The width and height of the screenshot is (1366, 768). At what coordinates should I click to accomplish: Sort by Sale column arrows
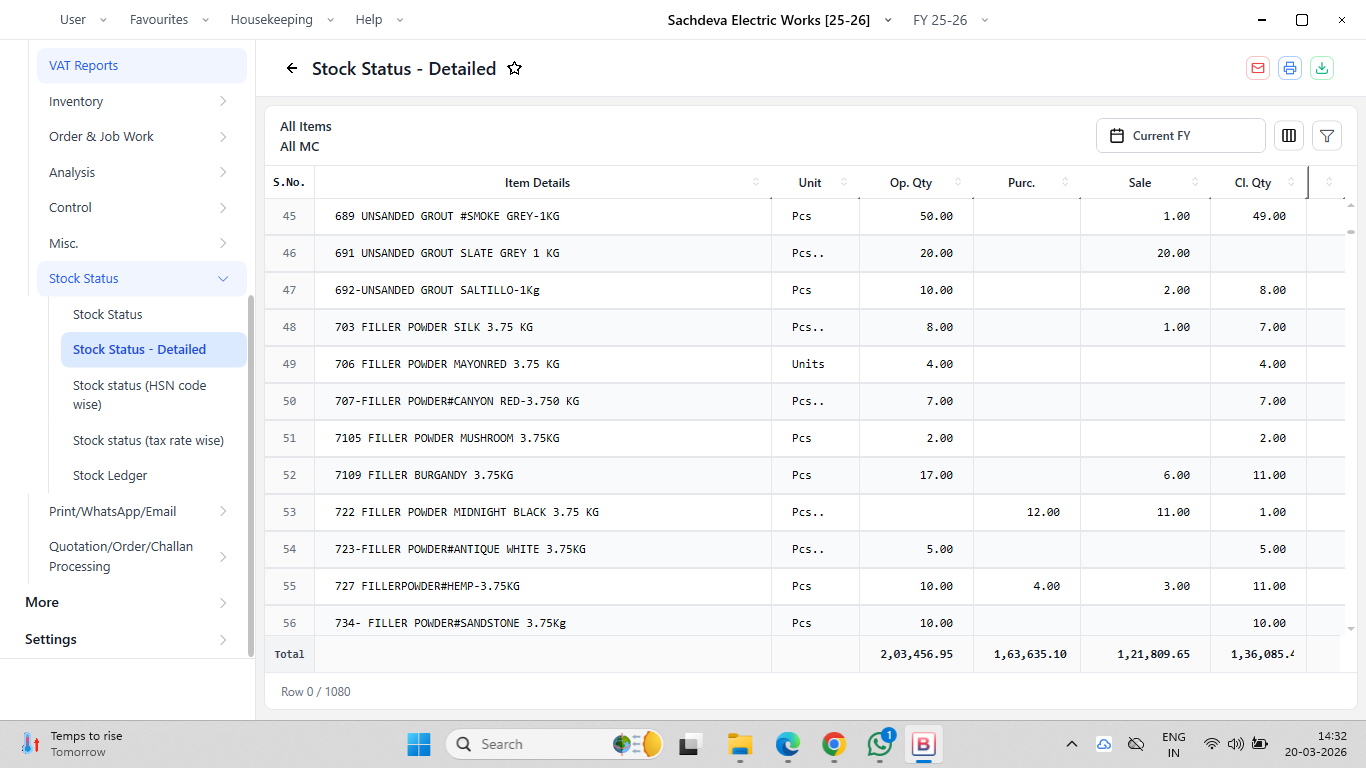pyautogui.click(x=1195, y=182)
